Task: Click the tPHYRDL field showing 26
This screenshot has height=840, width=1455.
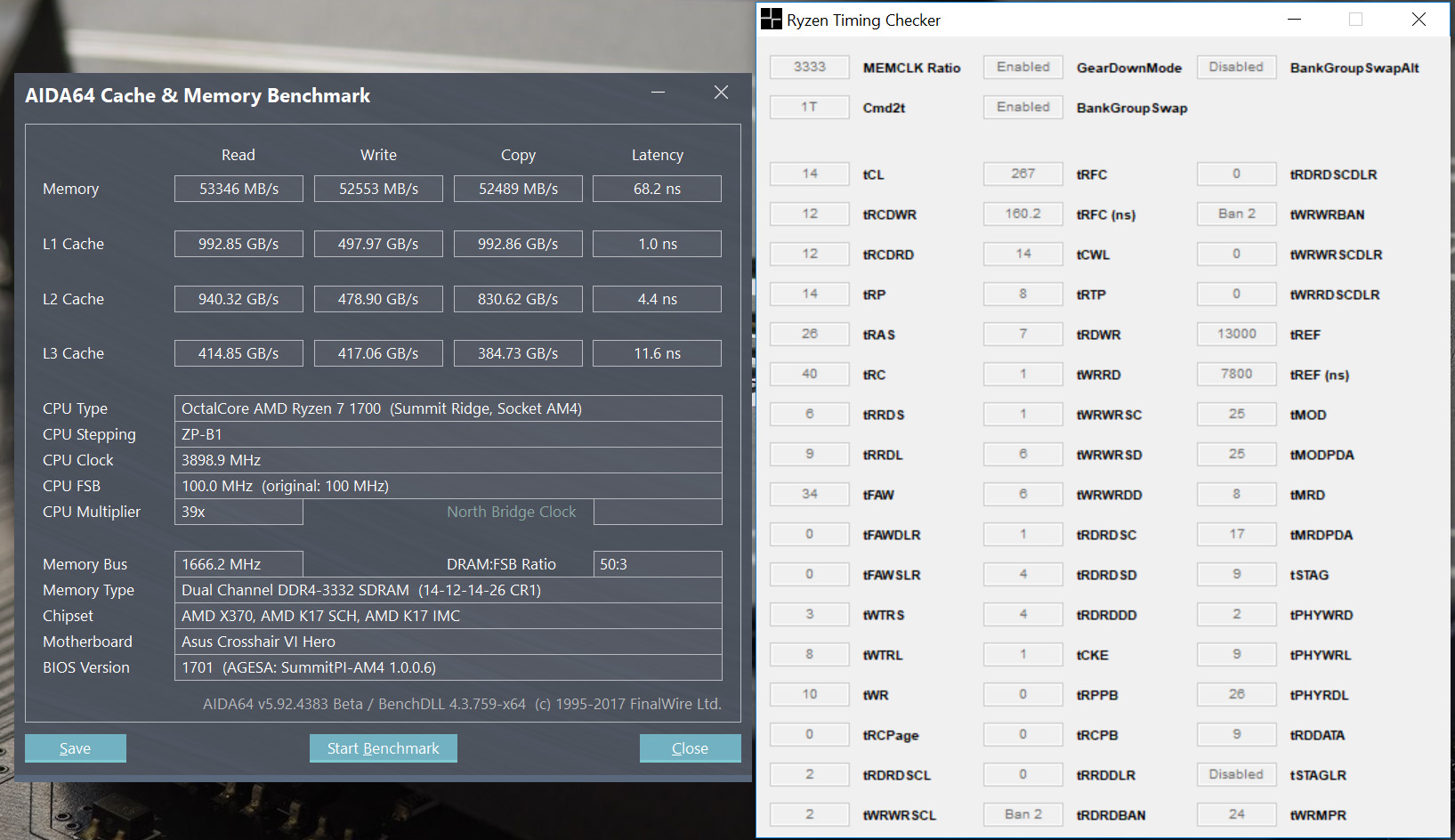Action: 1237,694
